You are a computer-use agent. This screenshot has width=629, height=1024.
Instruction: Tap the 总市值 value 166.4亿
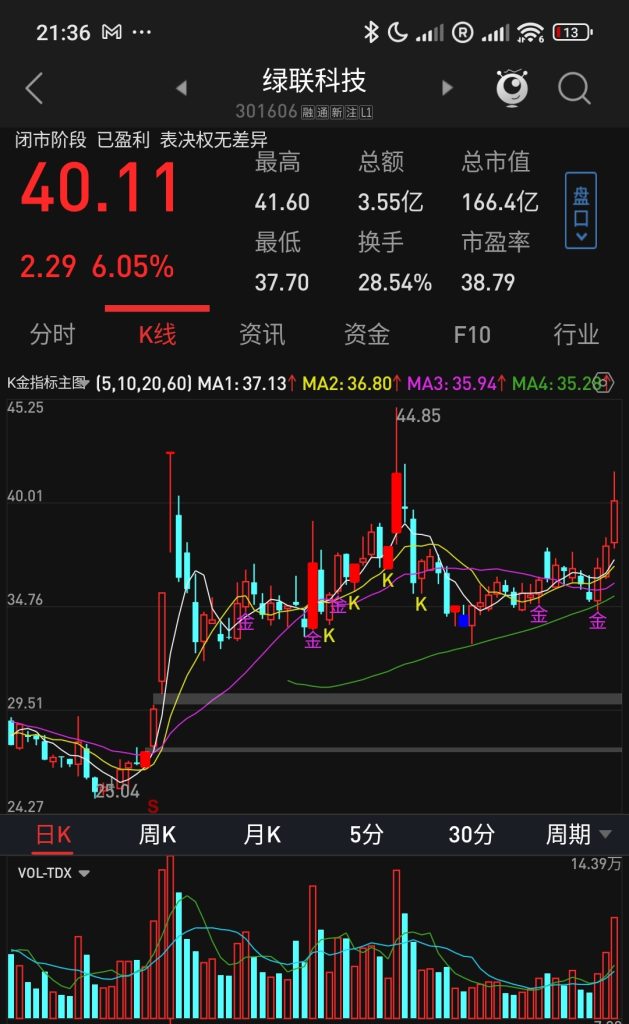point(500,202)
